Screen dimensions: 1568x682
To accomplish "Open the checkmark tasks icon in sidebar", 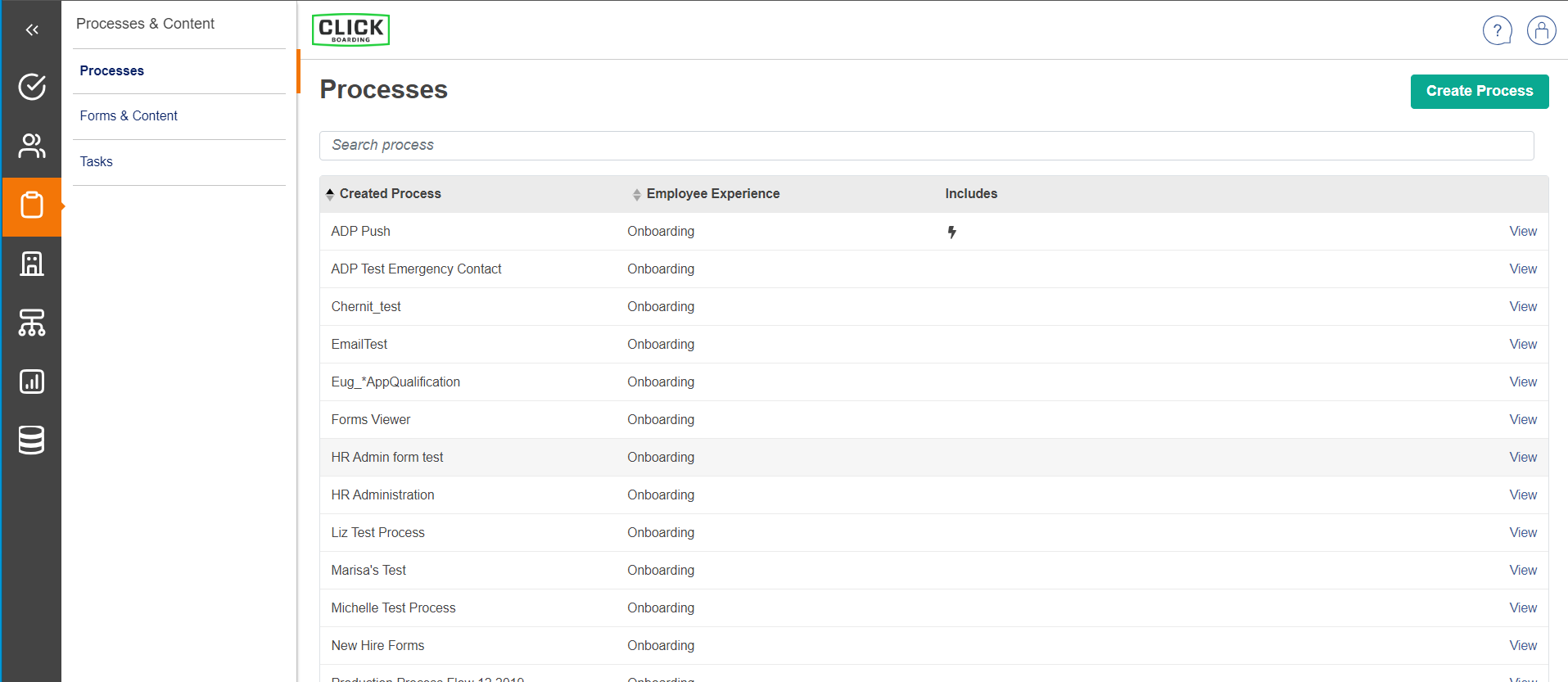I will (32, 87).
